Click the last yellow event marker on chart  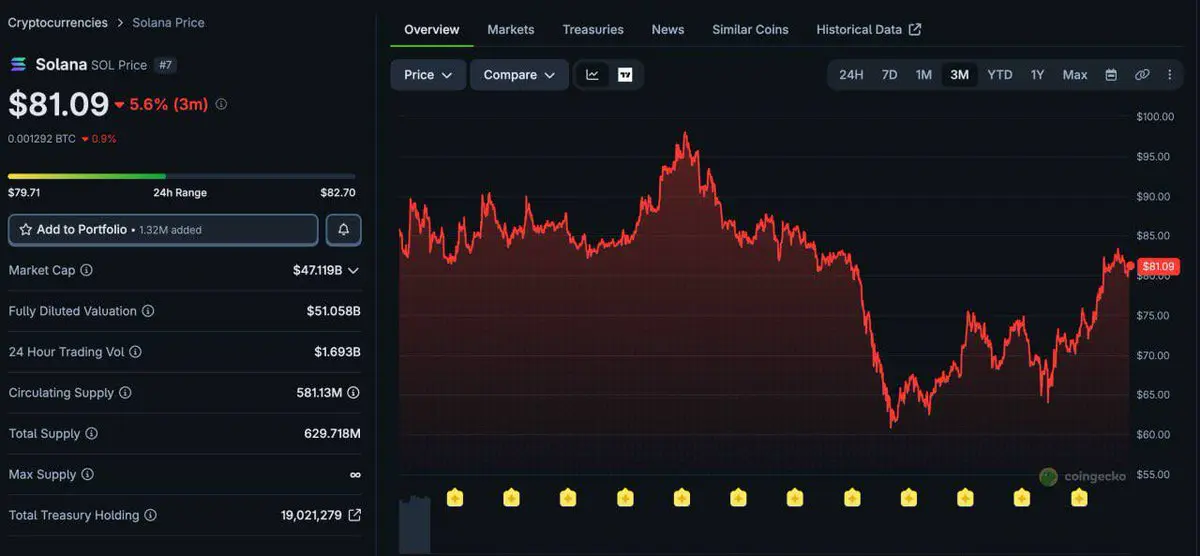click(x=1079, y=497)
